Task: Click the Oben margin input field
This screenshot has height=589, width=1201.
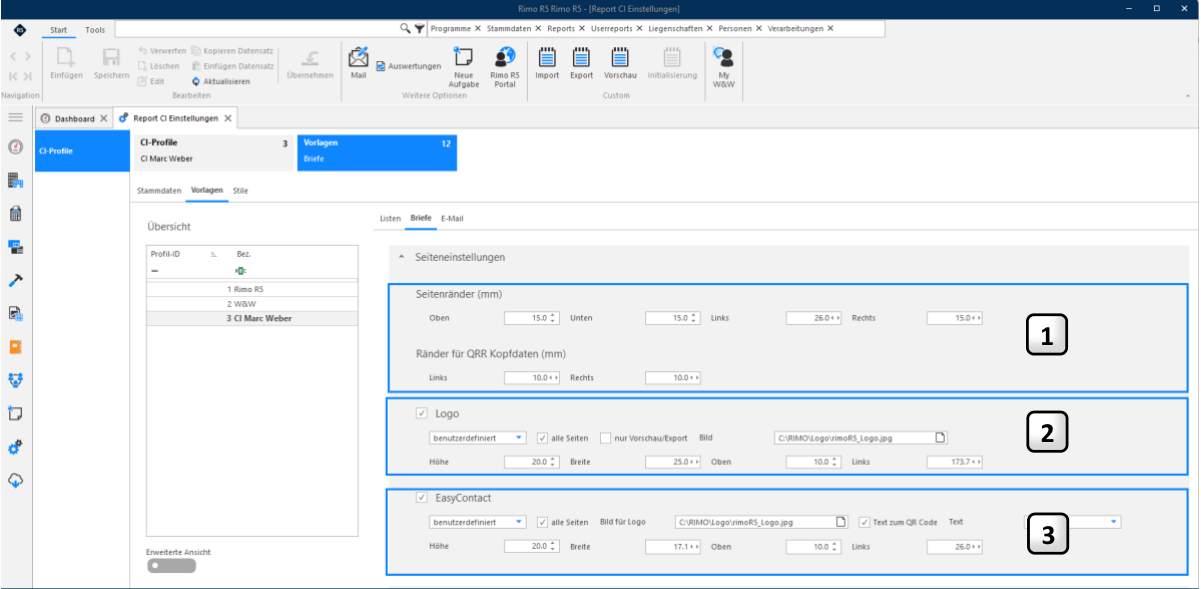Action: [x=531, y=318]
